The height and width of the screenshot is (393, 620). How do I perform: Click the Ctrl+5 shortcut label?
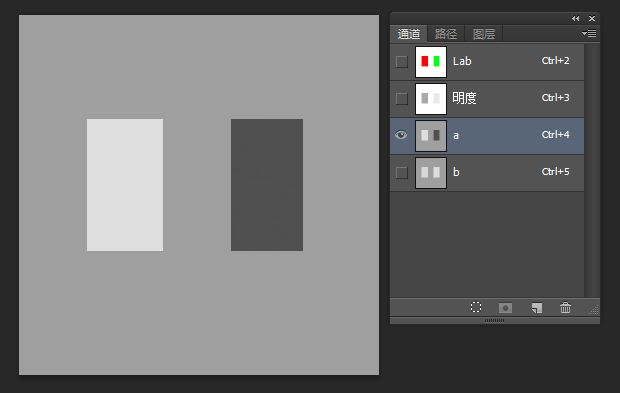(556, 171)
